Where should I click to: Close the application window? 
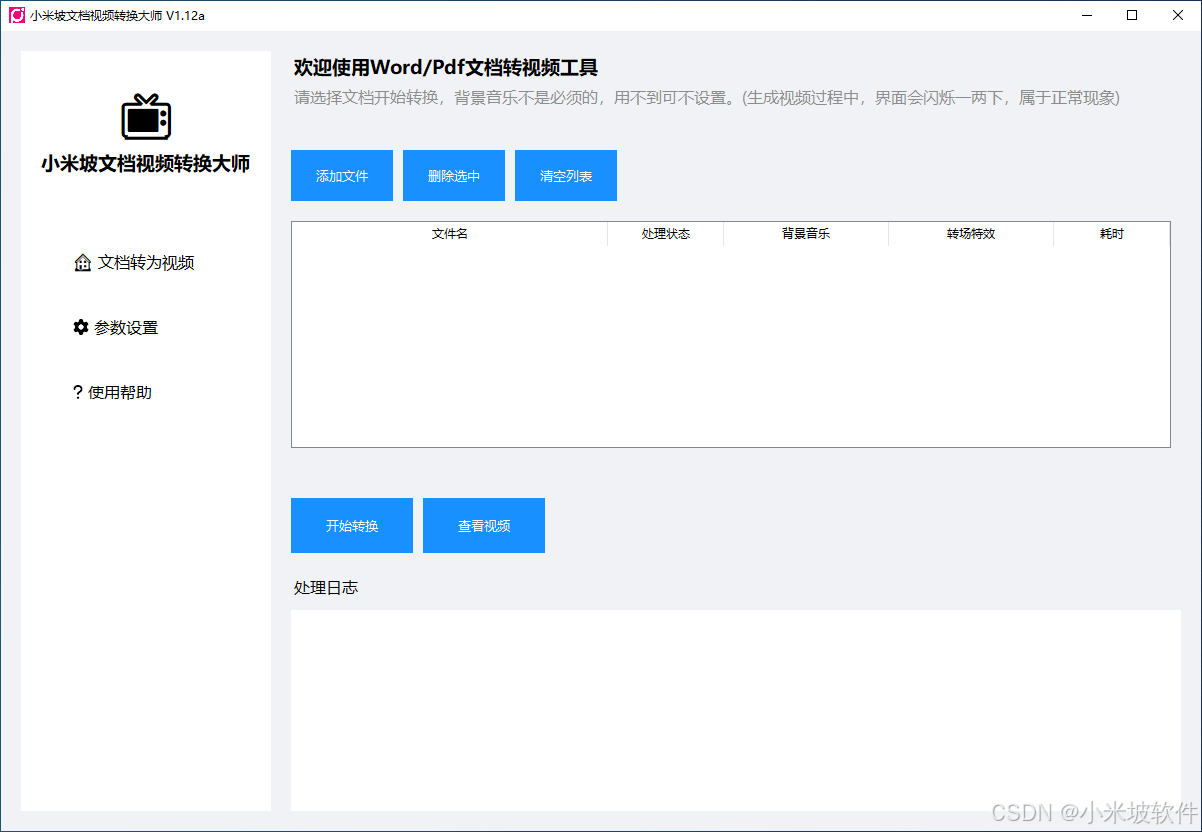(x=1178, y=15)
